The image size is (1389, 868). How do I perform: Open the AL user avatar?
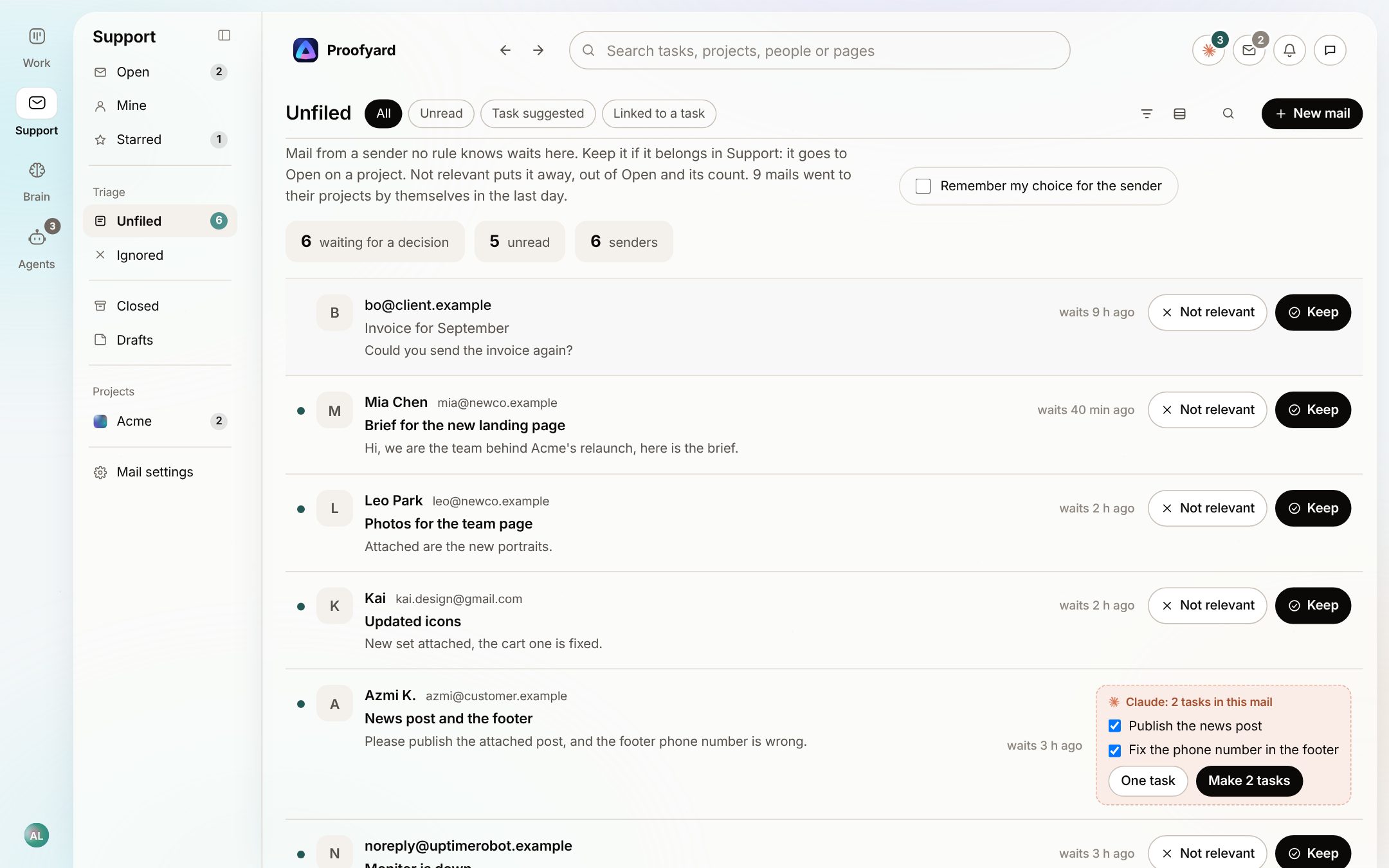point(37,835)
